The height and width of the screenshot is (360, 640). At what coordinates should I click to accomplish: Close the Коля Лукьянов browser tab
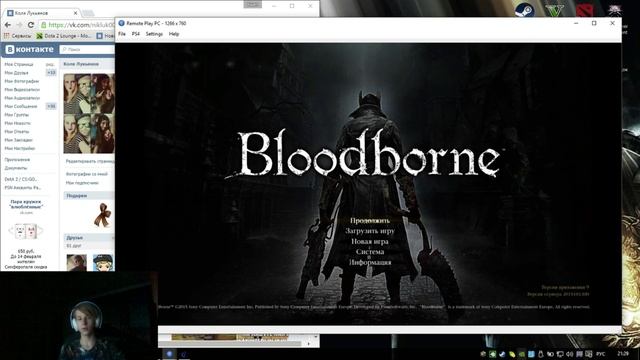76,13
